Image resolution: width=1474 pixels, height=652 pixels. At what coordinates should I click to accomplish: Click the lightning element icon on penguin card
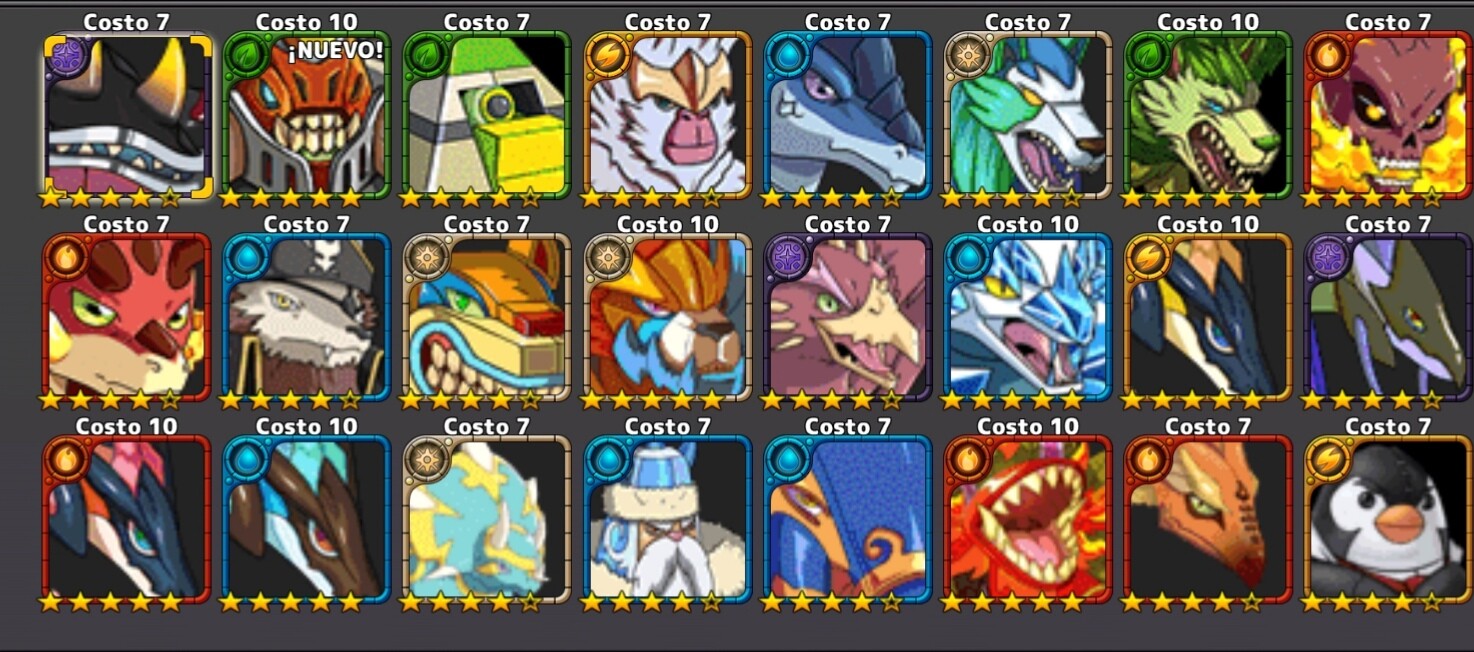(1329, 460)
